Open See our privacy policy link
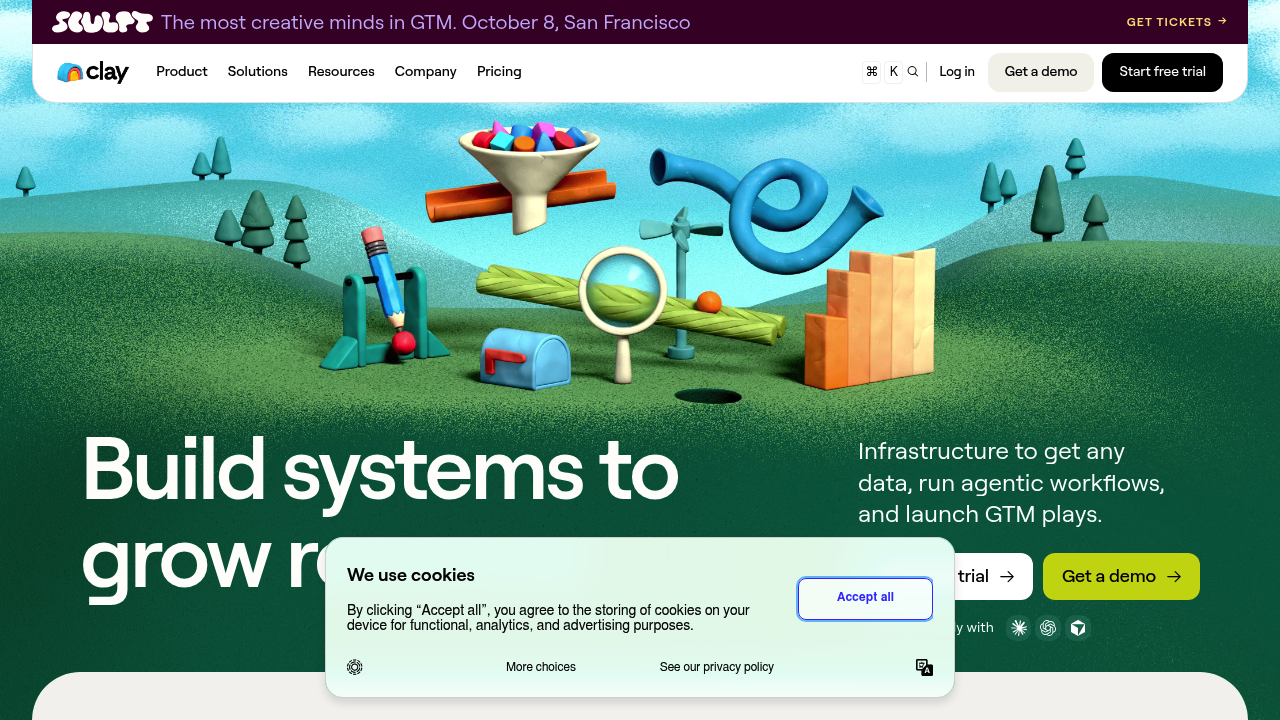The image size is (1280, 720). (717, 667)
